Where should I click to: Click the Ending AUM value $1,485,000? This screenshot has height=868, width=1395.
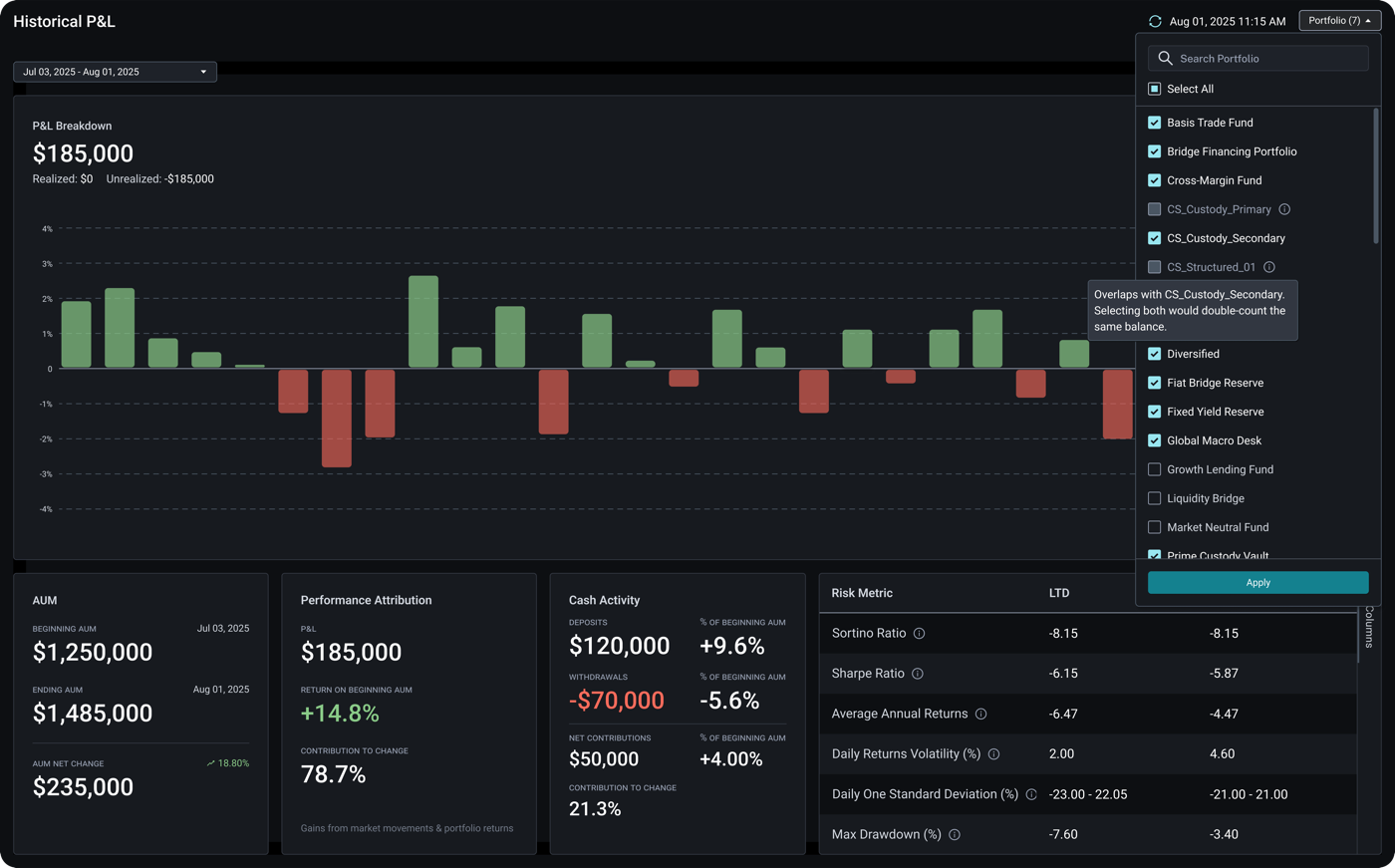[93, 714]
